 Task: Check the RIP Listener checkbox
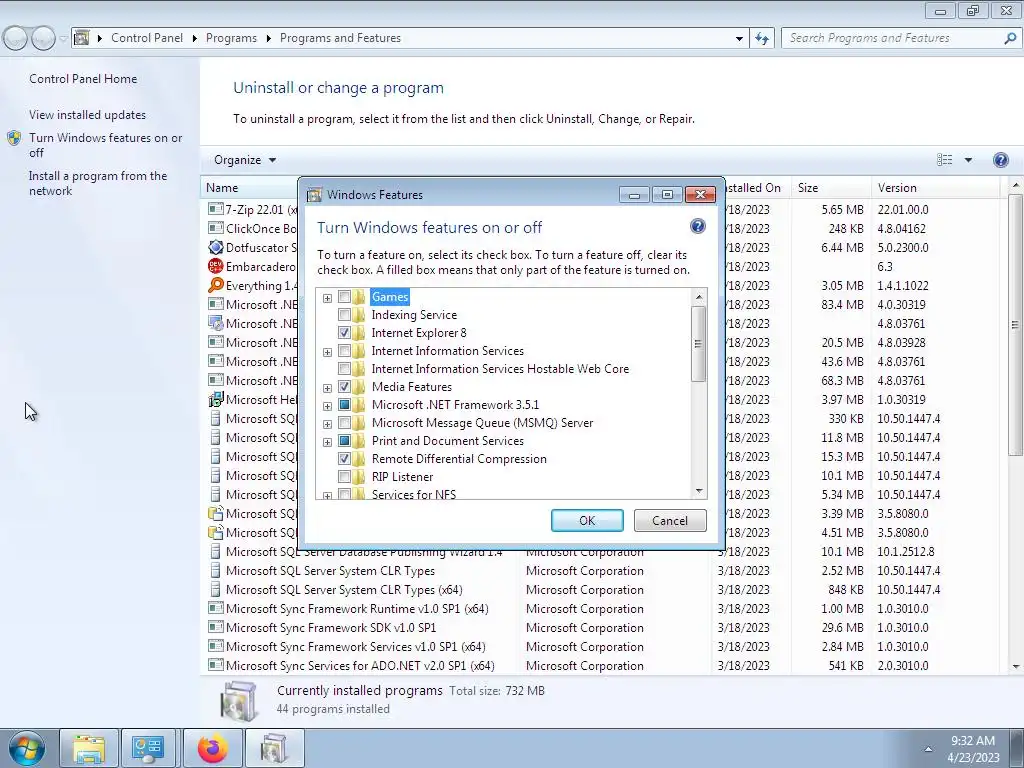tap(344, 477)
